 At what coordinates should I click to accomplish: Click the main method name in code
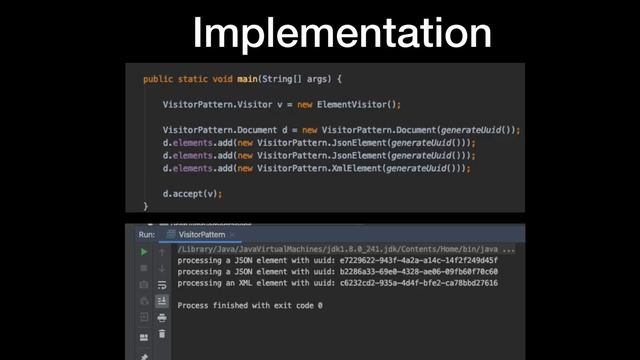coord(247,79)
